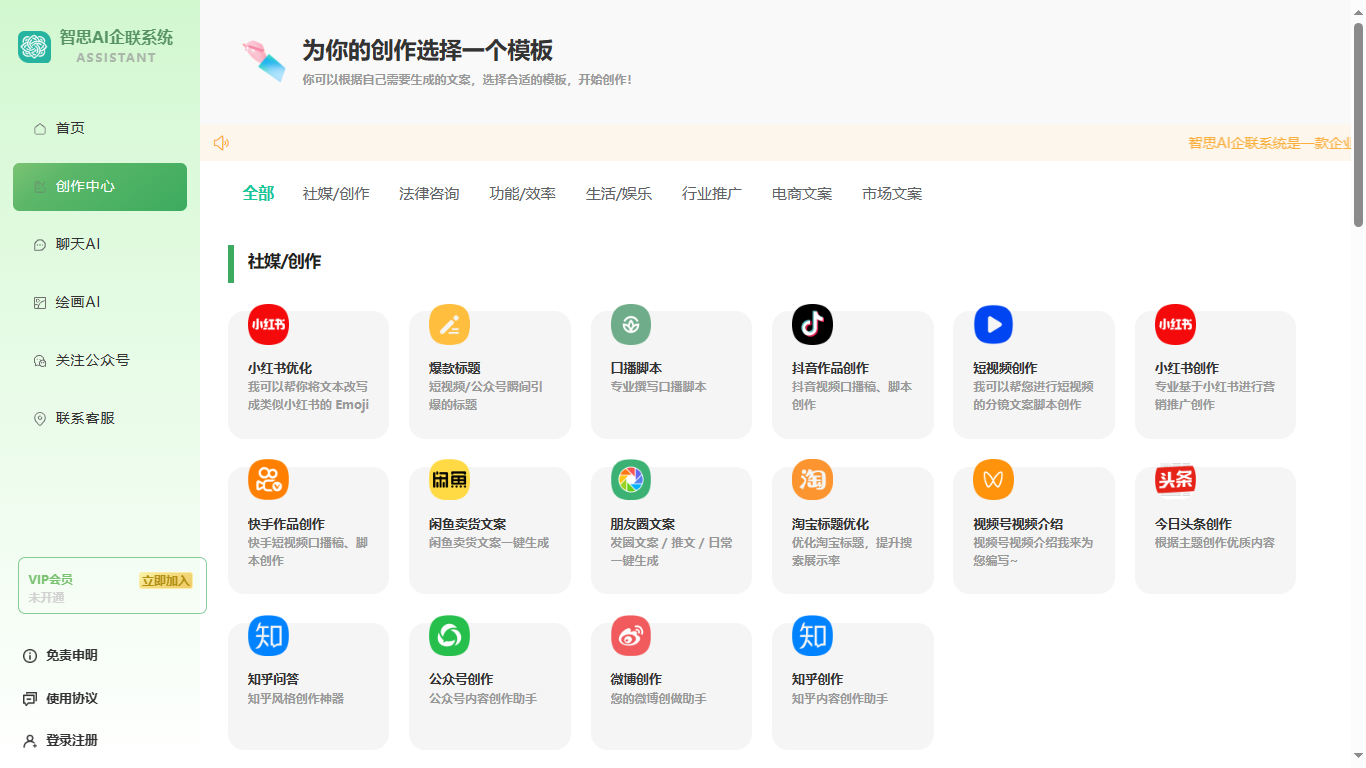This screenshot has height=768, width=1366.
Task: Click the 登录注册 link
Action: tap(72, 741)
